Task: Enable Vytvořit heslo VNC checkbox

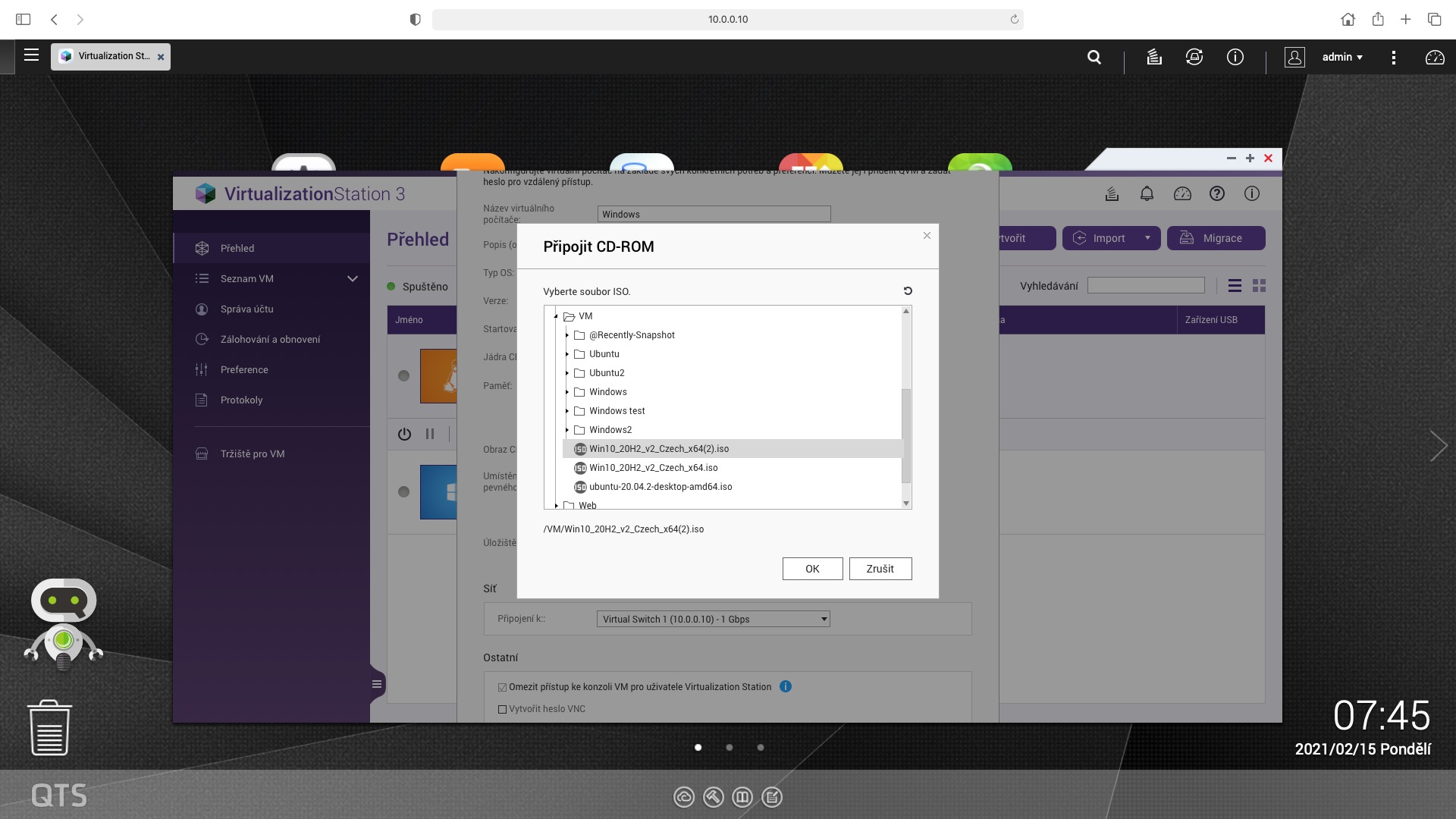Action: pyautogui.click(x=502, y=709)
